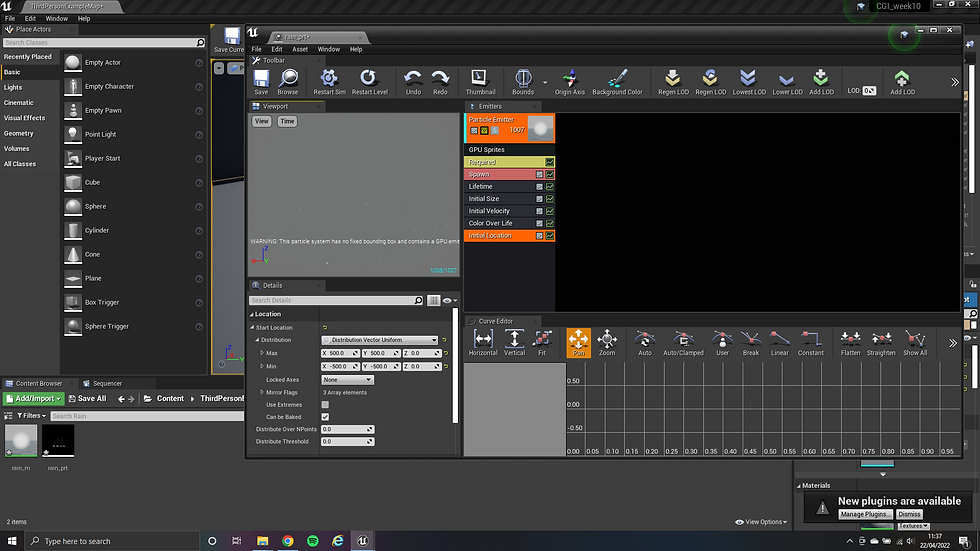
Task: Expand the toolbar overflow chevron
Action: tap(954, 82)
